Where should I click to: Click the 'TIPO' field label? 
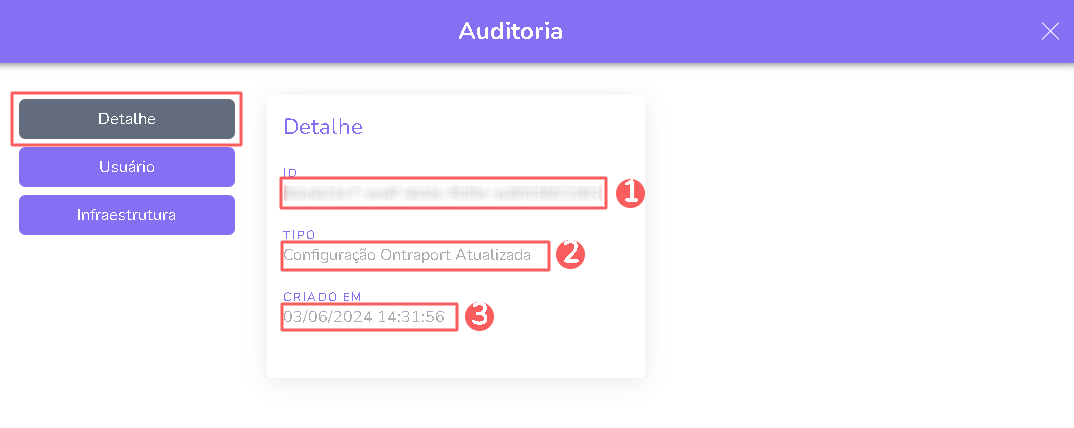pos(297,235)
